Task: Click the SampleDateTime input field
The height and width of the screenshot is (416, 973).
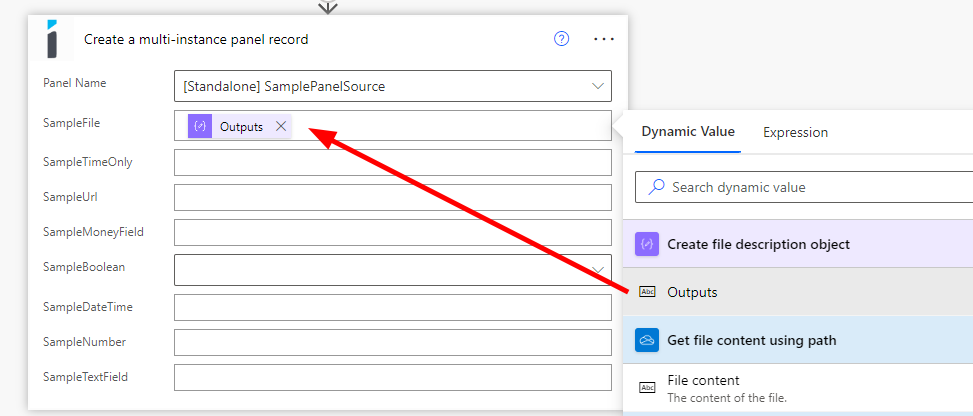Action: (x=392, y=307)
